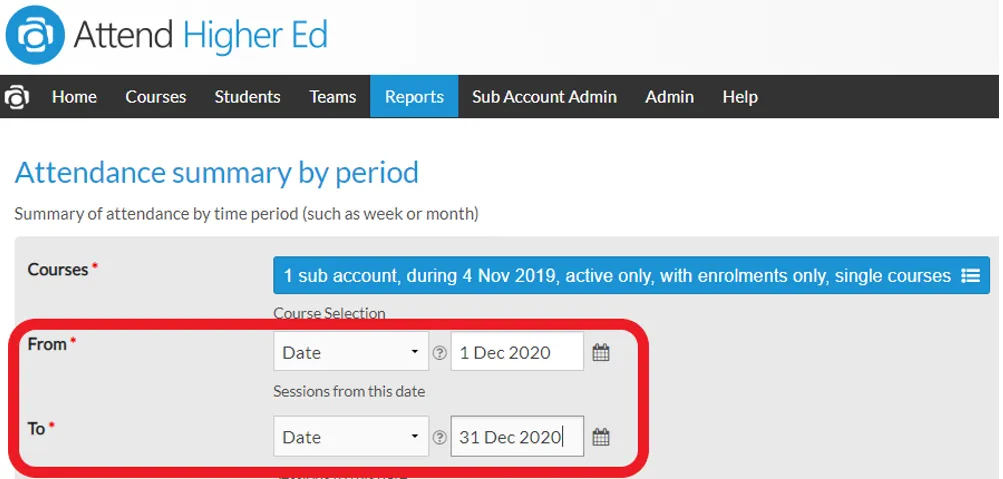
Task: Click the help question mark beside To
Action: pos(439,437)
